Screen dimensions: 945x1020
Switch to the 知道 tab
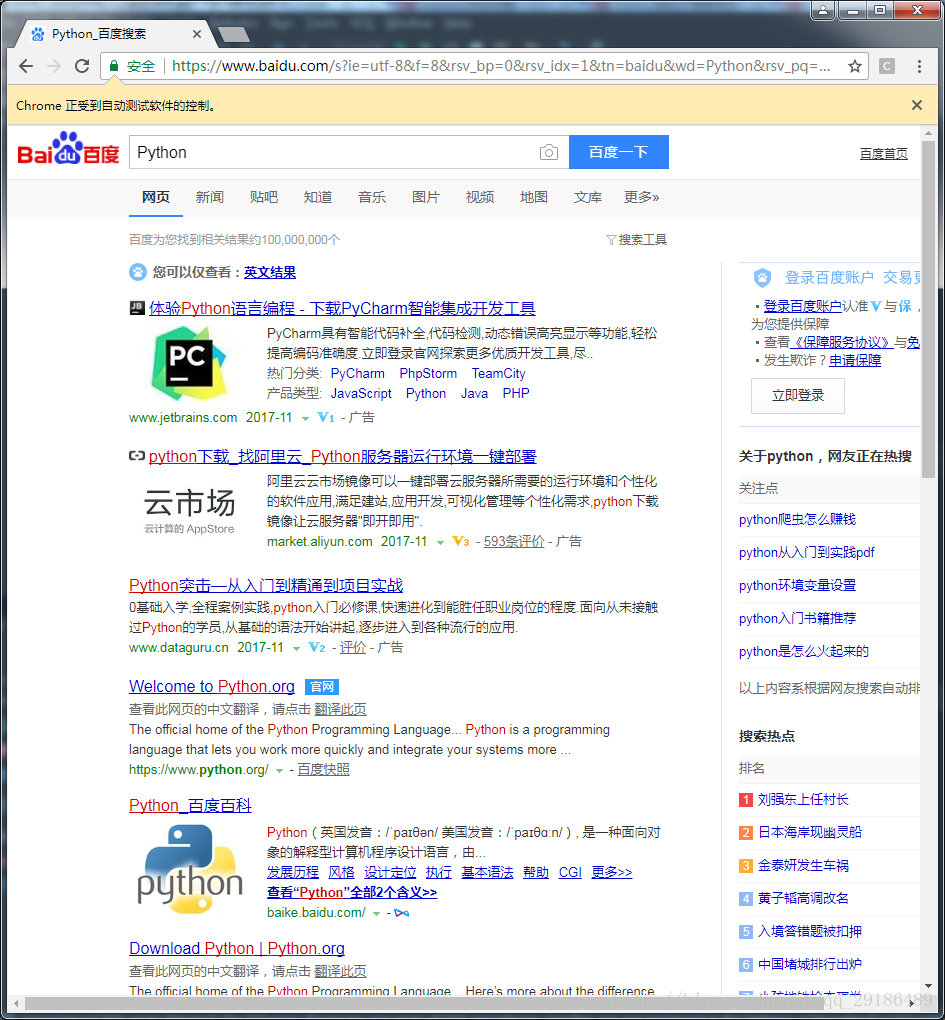(x=317, y=197)
